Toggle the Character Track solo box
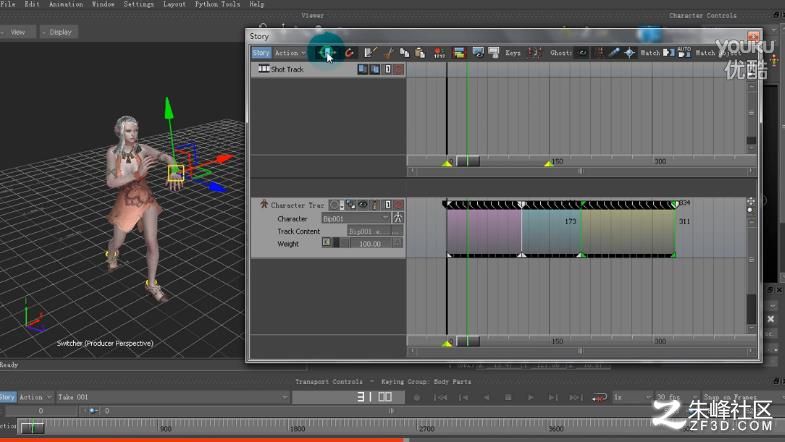Screen dimensions: 785x442 [x=387, y=205]
